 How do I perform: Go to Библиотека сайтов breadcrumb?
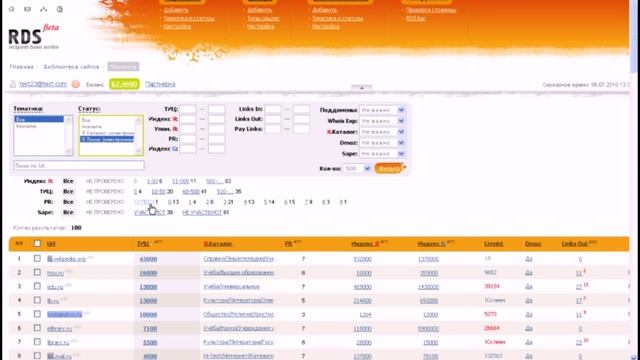(71, 67)
